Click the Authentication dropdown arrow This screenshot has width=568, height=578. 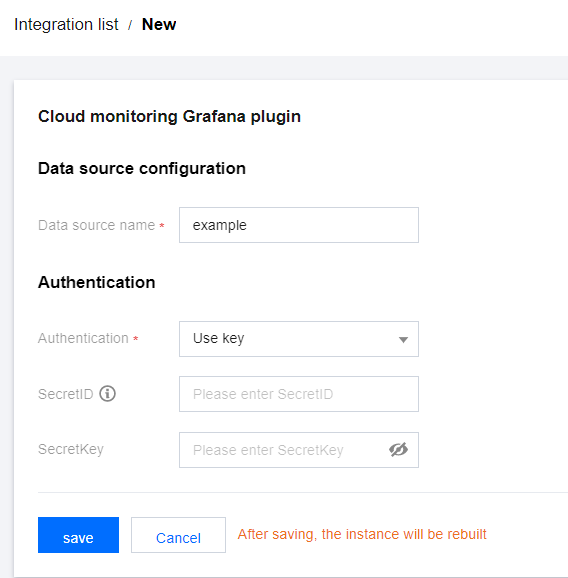click(x=403, y=340)
